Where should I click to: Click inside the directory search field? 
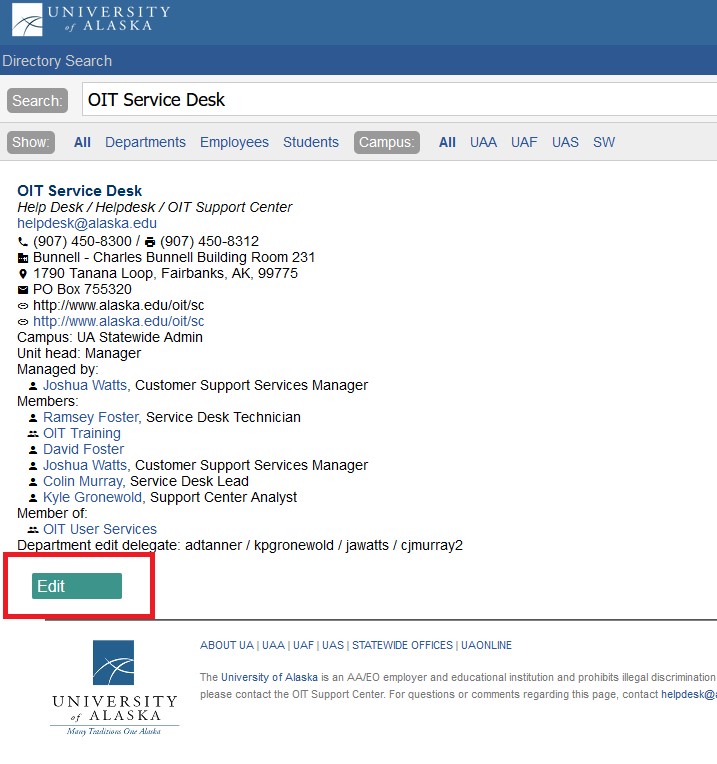coord(400,100)
